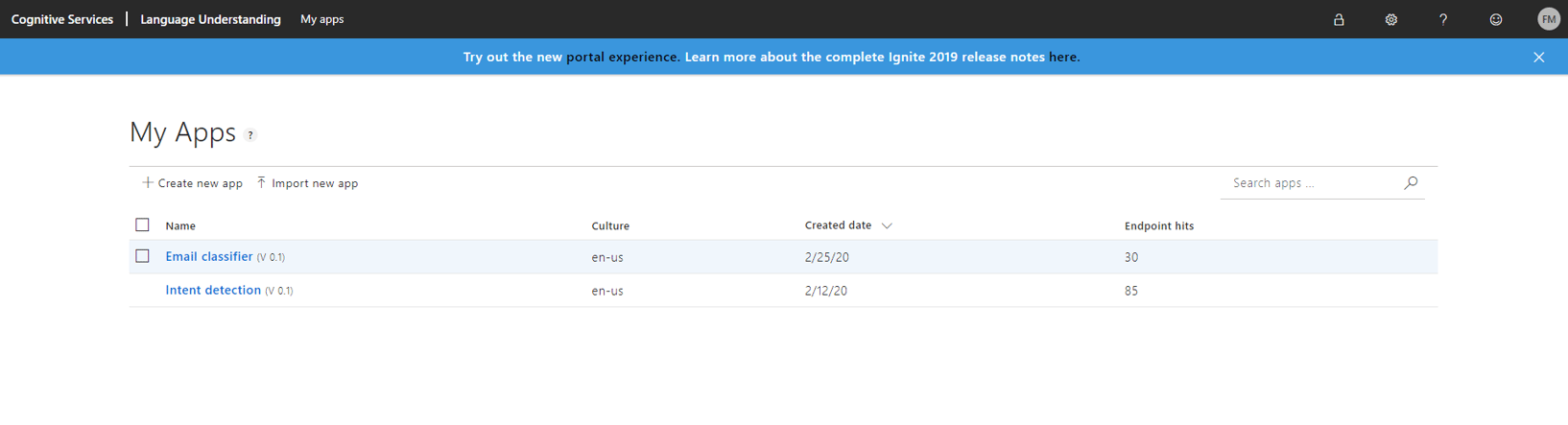Screen dimensions: 1568x425
Task: Check the Email classifier row checkbox
Action: [142, 256]
